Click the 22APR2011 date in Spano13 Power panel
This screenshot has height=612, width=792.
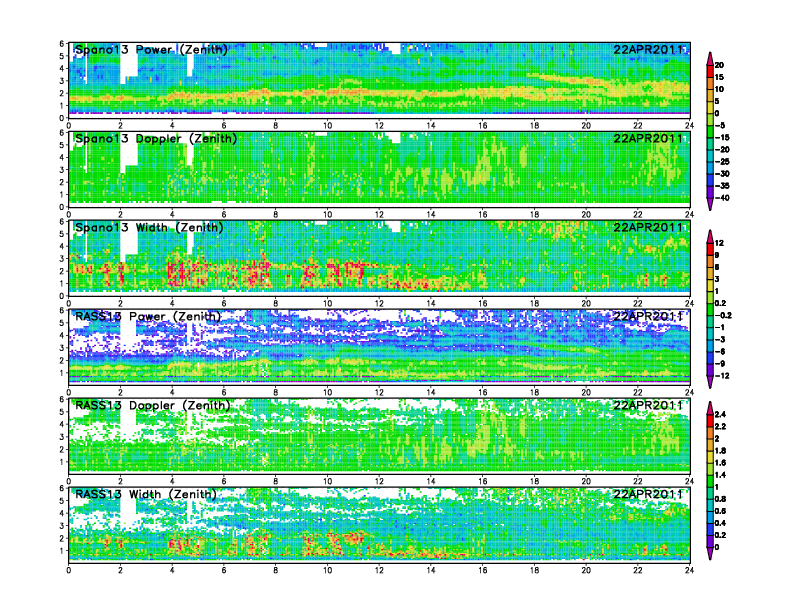tap(648, 49)
